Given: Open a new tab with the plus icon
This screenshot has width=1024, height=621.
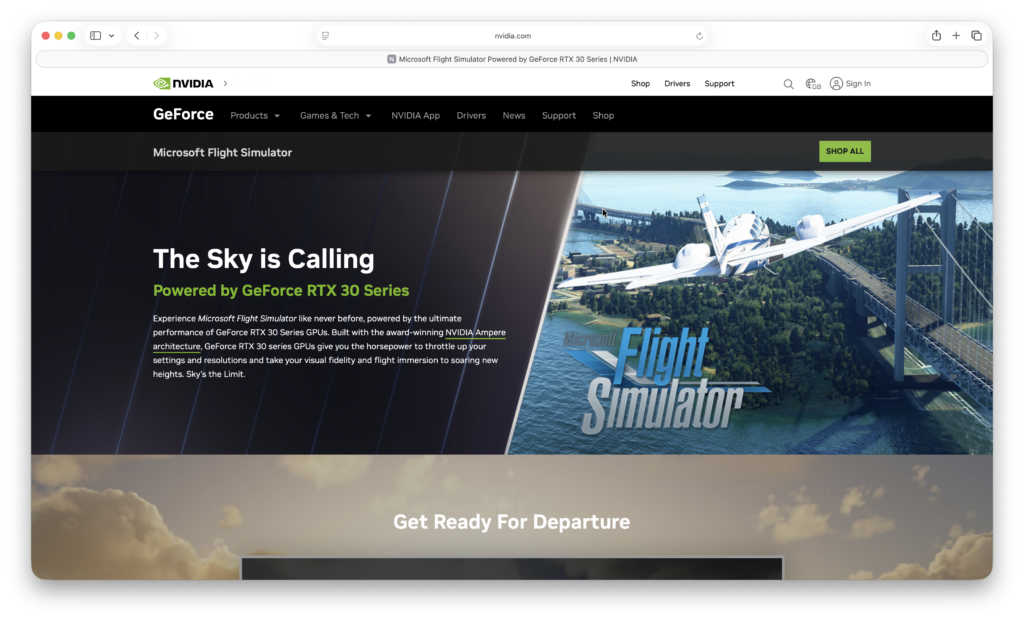Looking at the screenshot, I should point(956,36).
